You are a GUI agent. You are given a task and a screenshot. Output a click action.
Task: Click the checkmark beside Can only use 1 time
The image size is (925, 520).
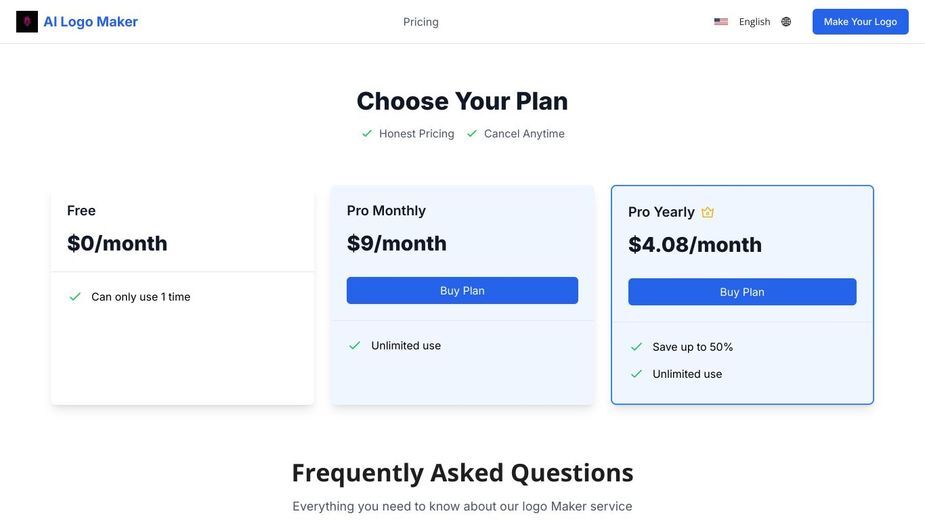(75, 296)
